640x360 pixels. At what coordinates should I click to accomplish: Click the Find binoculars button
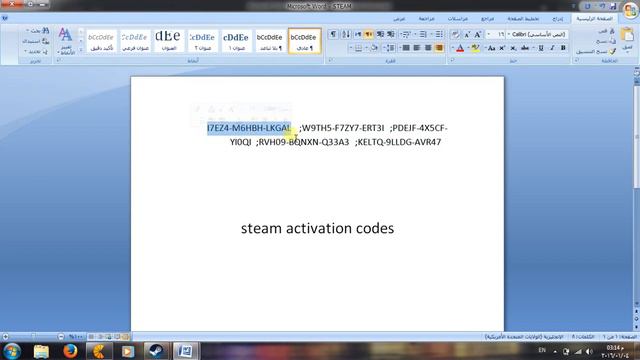point(38,31)
